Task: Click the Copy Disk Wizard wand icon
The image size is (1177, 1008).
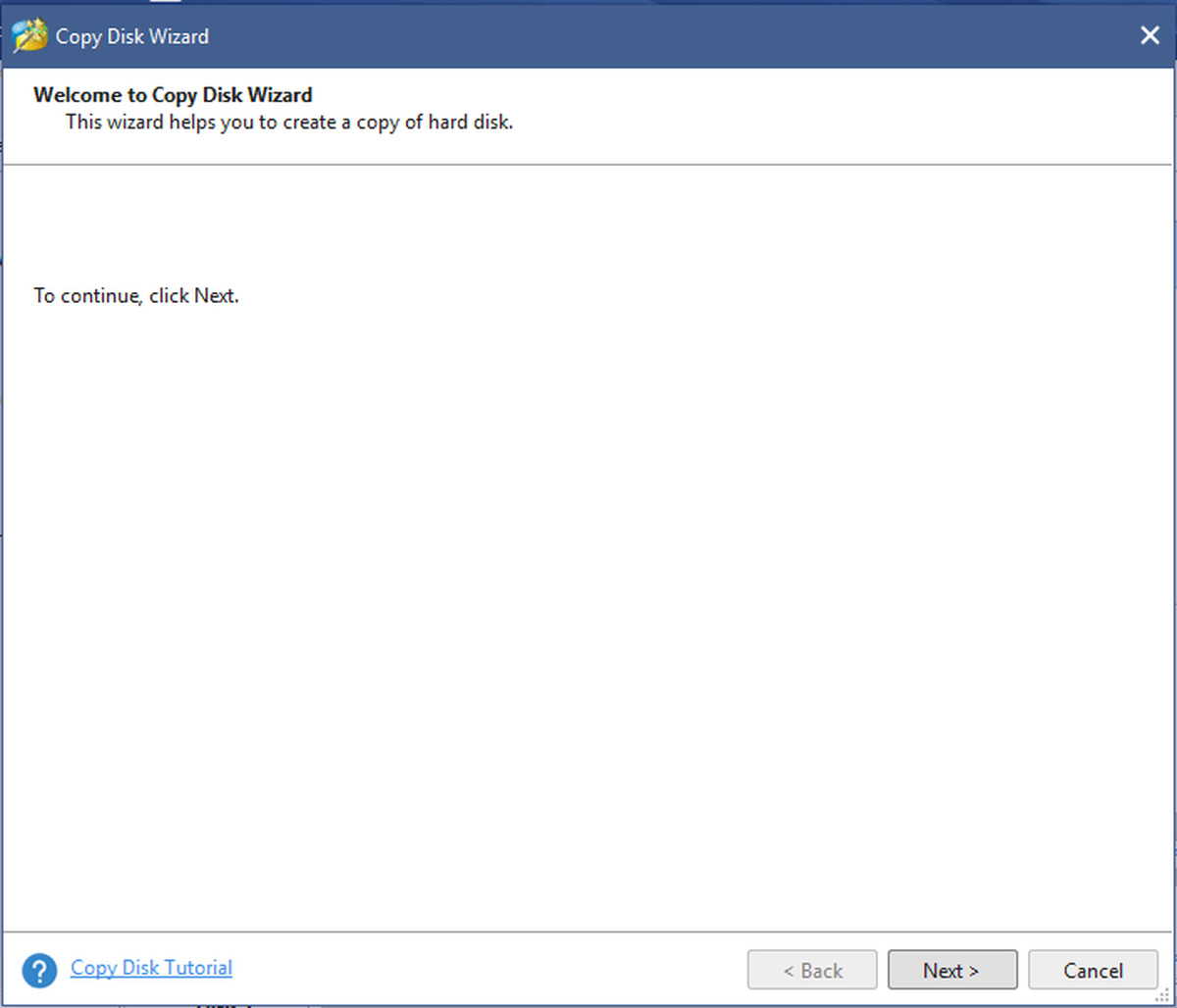Action: click(x=29, y=36)
